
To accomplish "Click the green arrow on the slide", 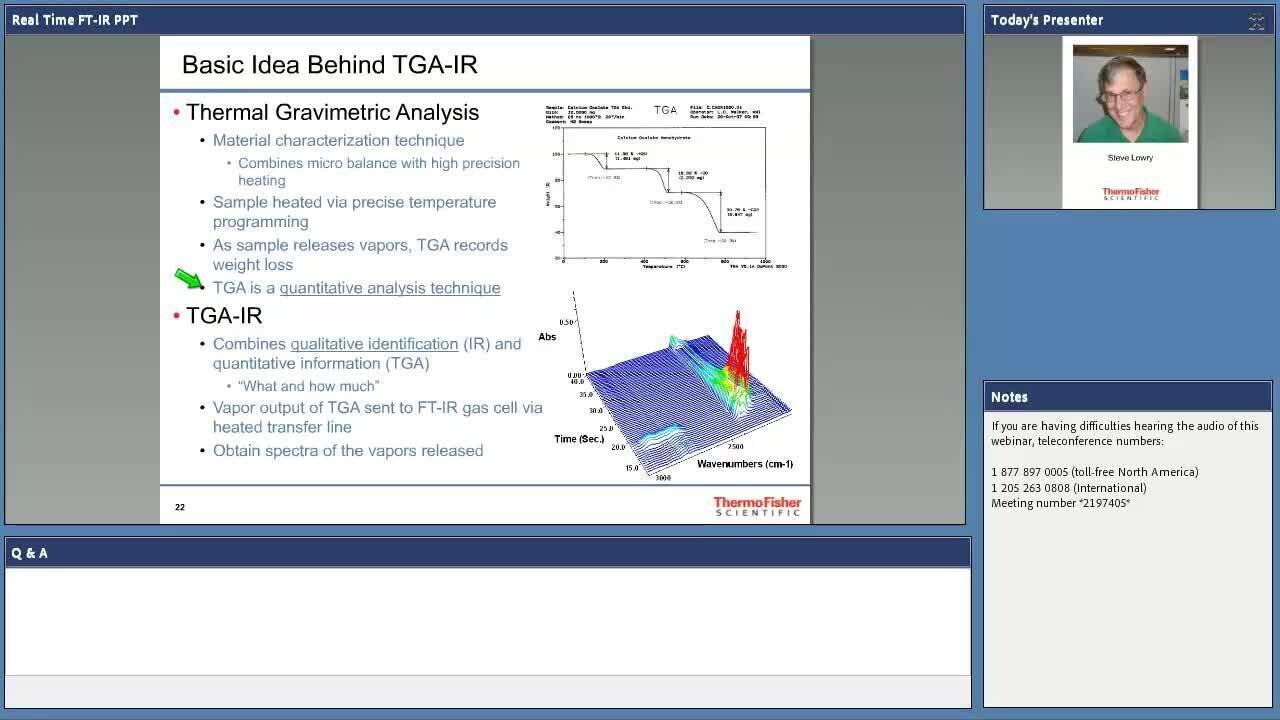I will 188,278.
